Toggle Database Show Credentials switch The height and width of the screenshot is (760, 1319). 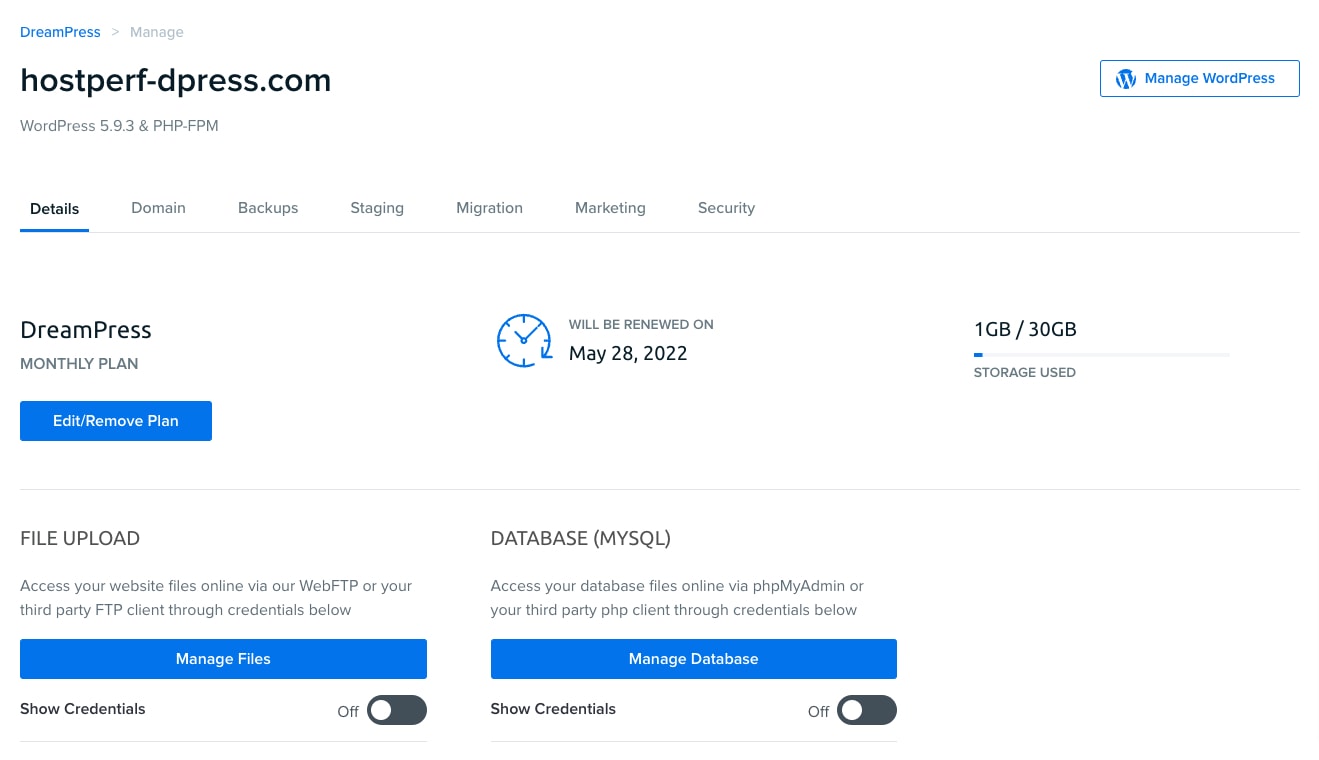coord(867,710)
